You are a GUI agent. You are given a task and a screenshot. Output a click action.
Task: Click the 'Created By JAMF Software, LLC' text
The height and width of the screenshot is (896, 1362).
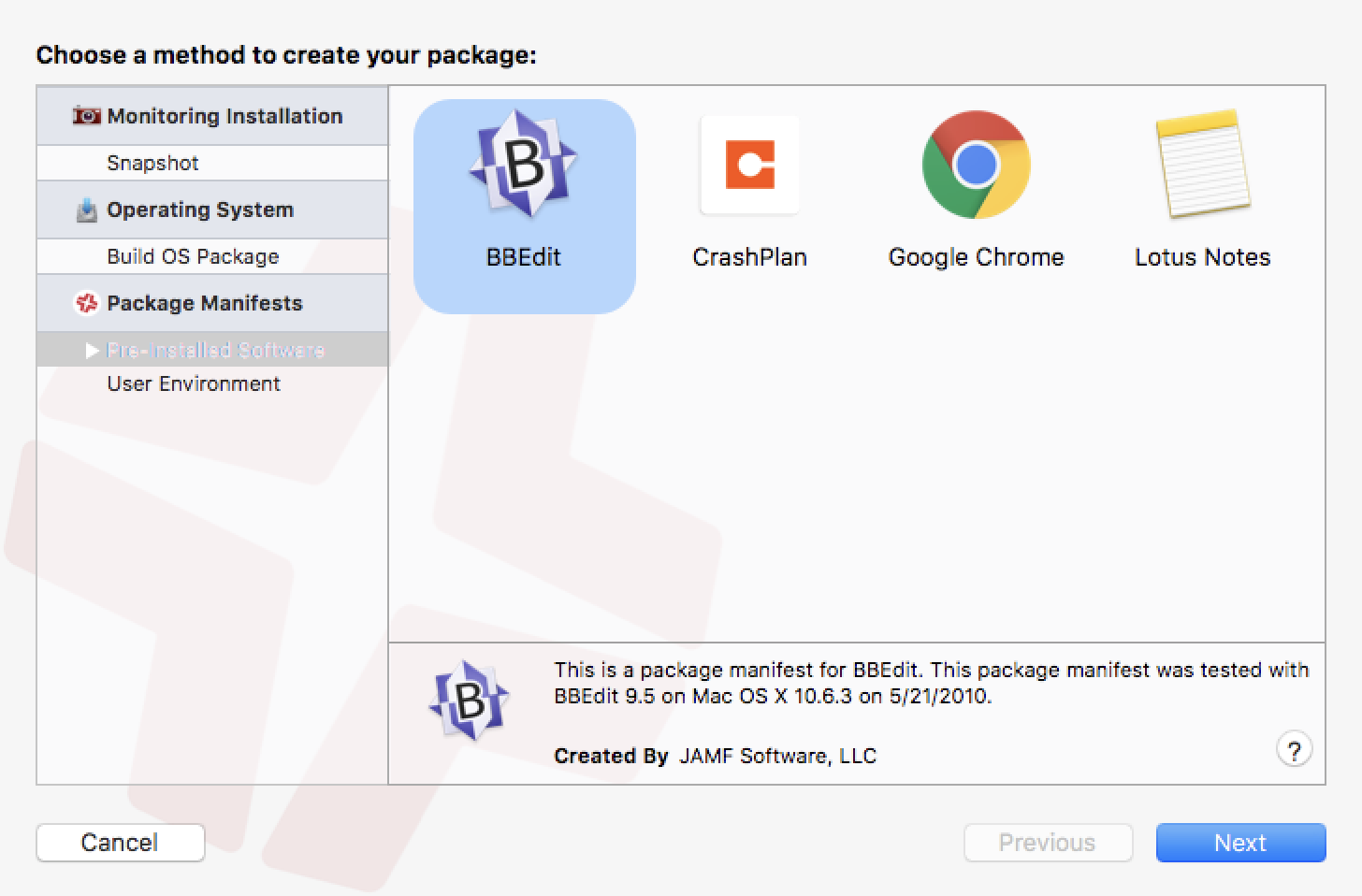(715, 756)
